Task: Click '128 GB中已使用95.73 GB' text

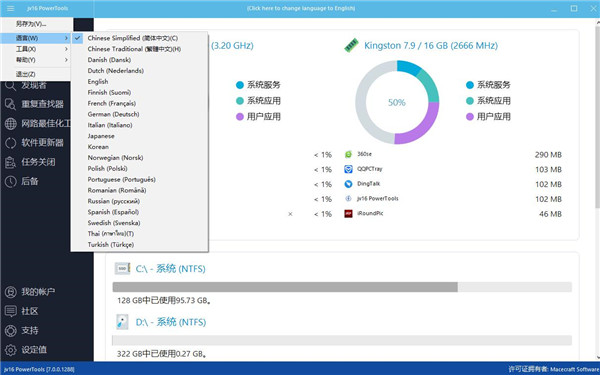Action: coord(164,300)
